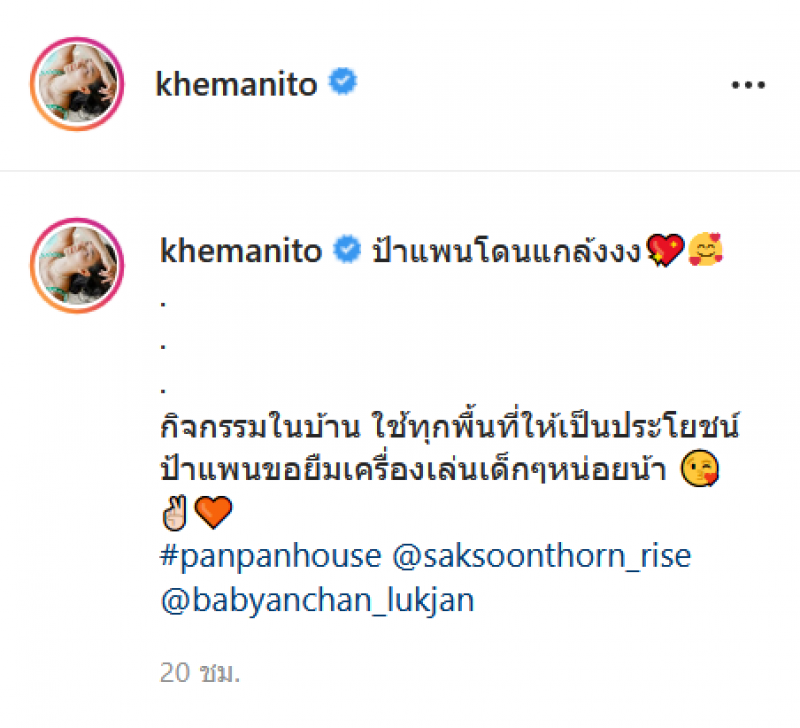
Task: Click the verified badge beside caption username
Action: (x=347, y=249)
